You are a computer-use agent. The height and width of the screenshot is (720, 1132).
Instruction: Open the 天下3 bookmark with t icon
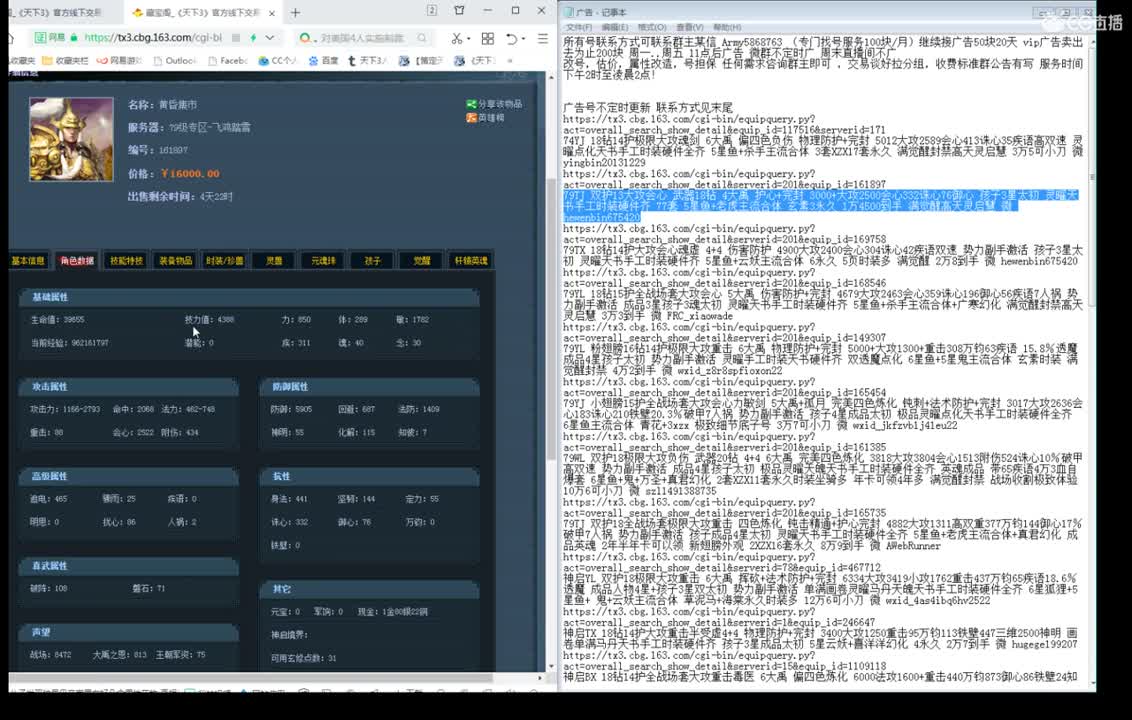(367, 61)
